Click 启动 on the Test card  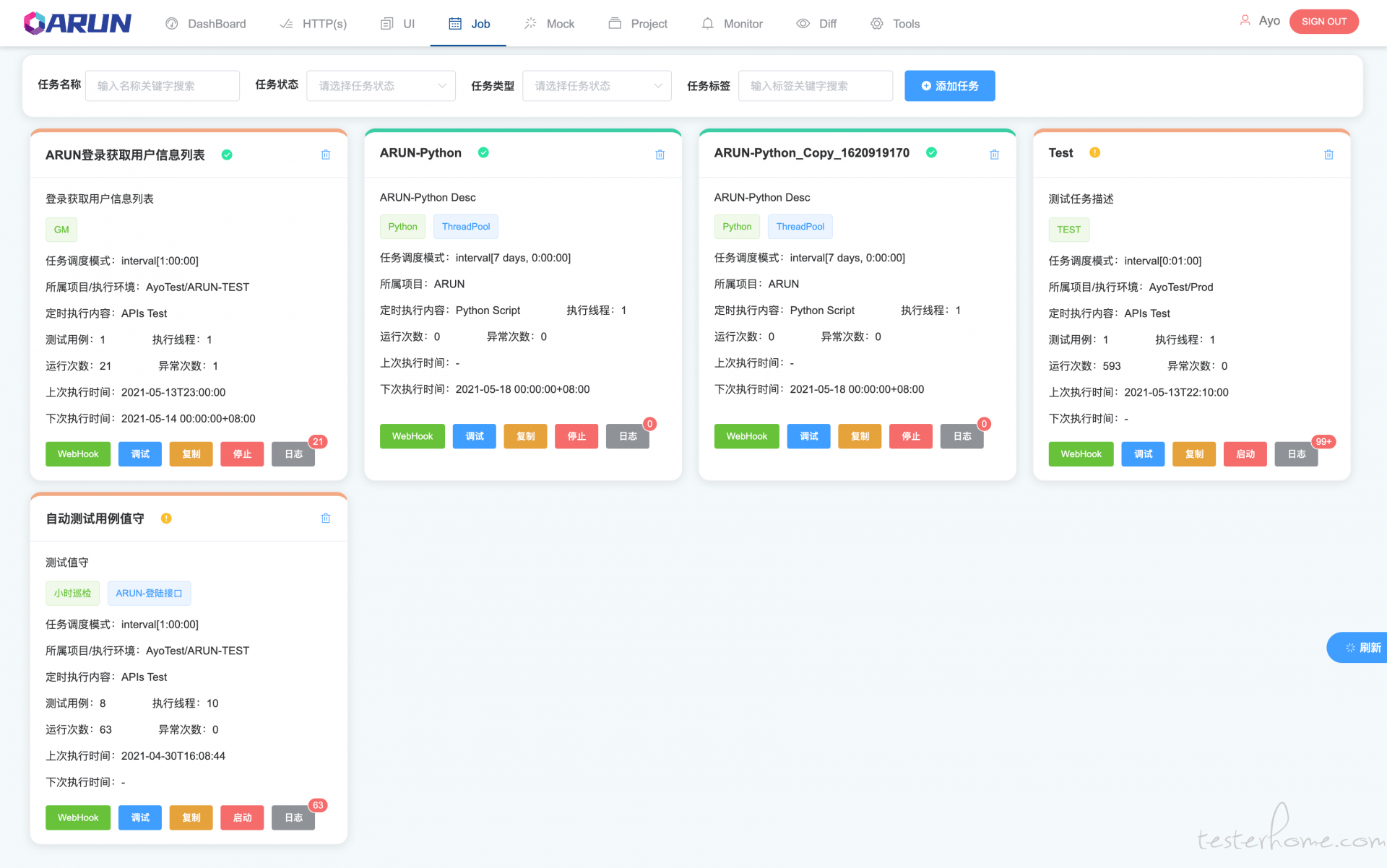[x=1245, y=454]
